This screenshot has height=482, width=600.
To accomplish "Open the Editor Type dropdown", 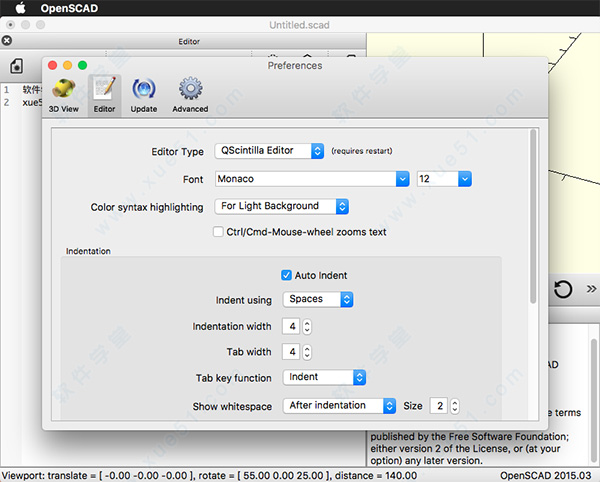I will click(269, 151).
